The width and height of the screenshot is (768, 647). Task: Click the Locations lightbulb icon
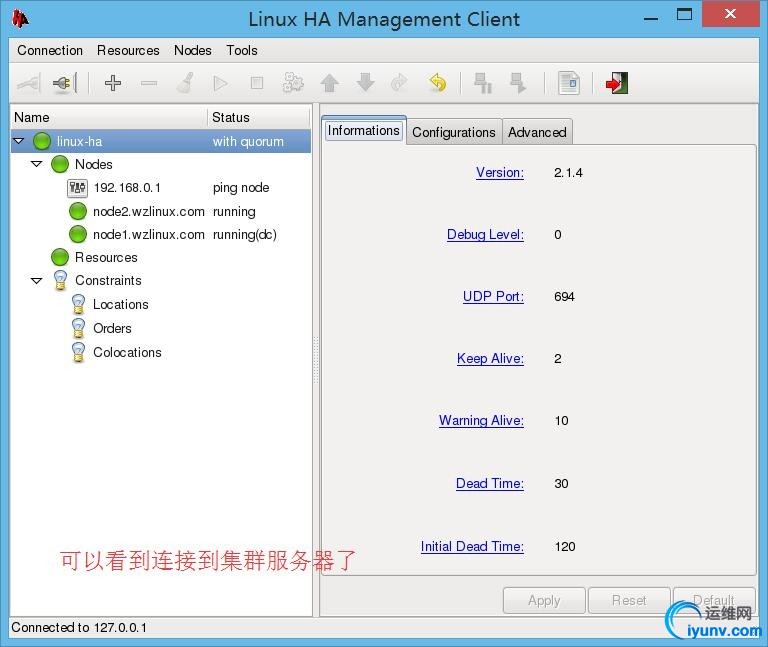coord(78,304)
